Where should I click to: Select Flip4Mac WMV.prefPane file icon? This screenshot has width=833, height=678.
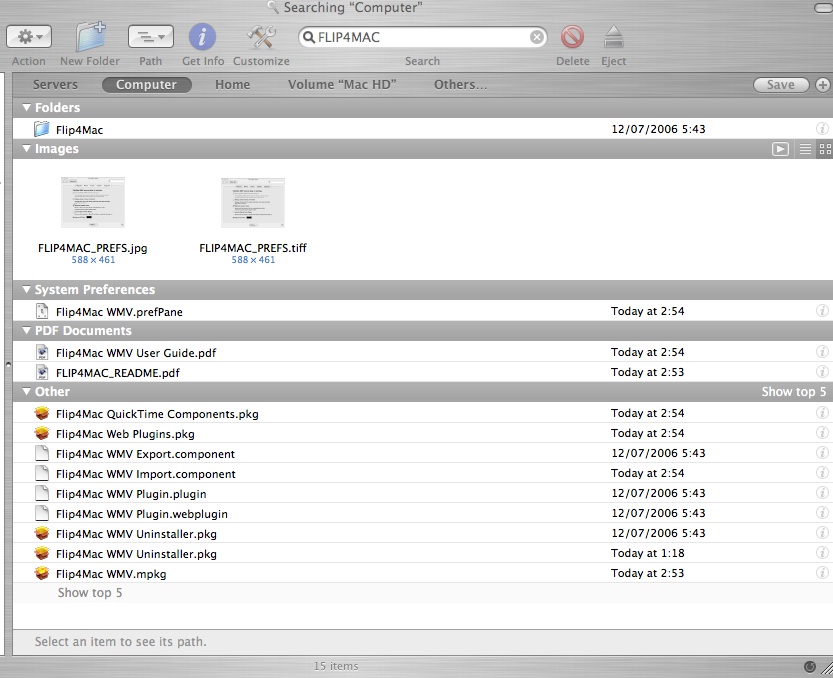point(41,311)
